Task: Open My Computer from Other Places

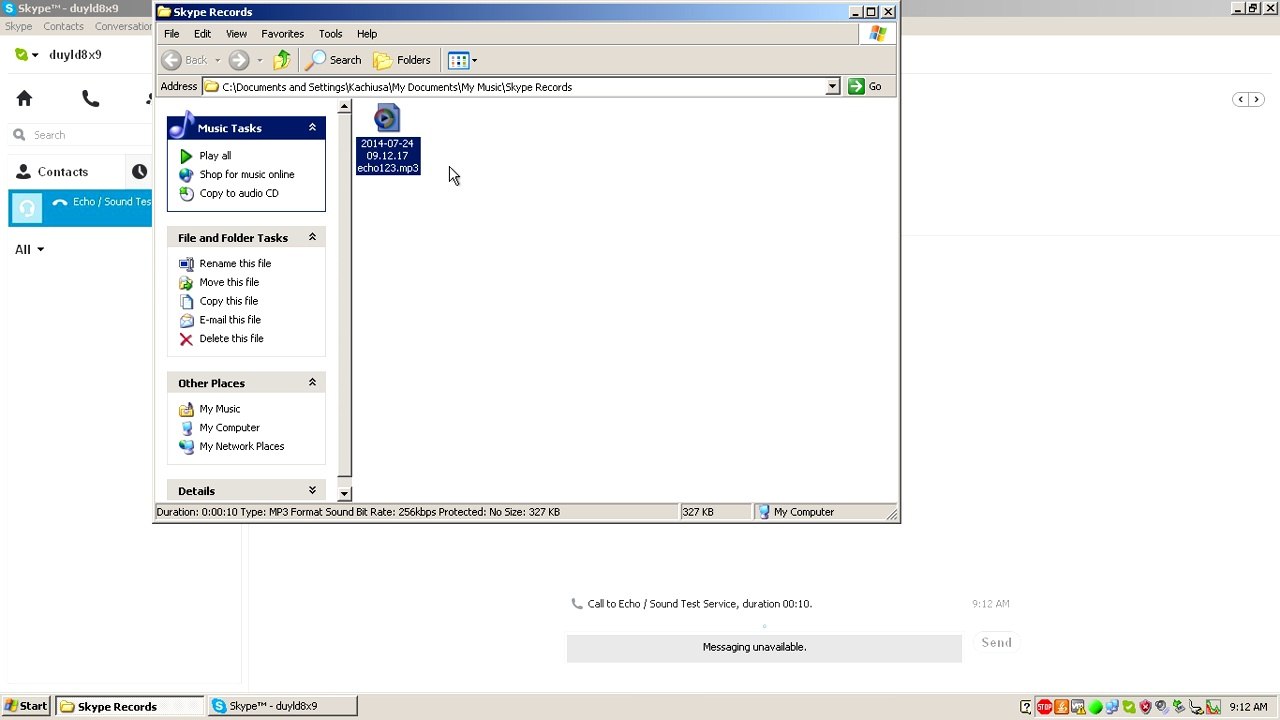Action: (229, 428)
